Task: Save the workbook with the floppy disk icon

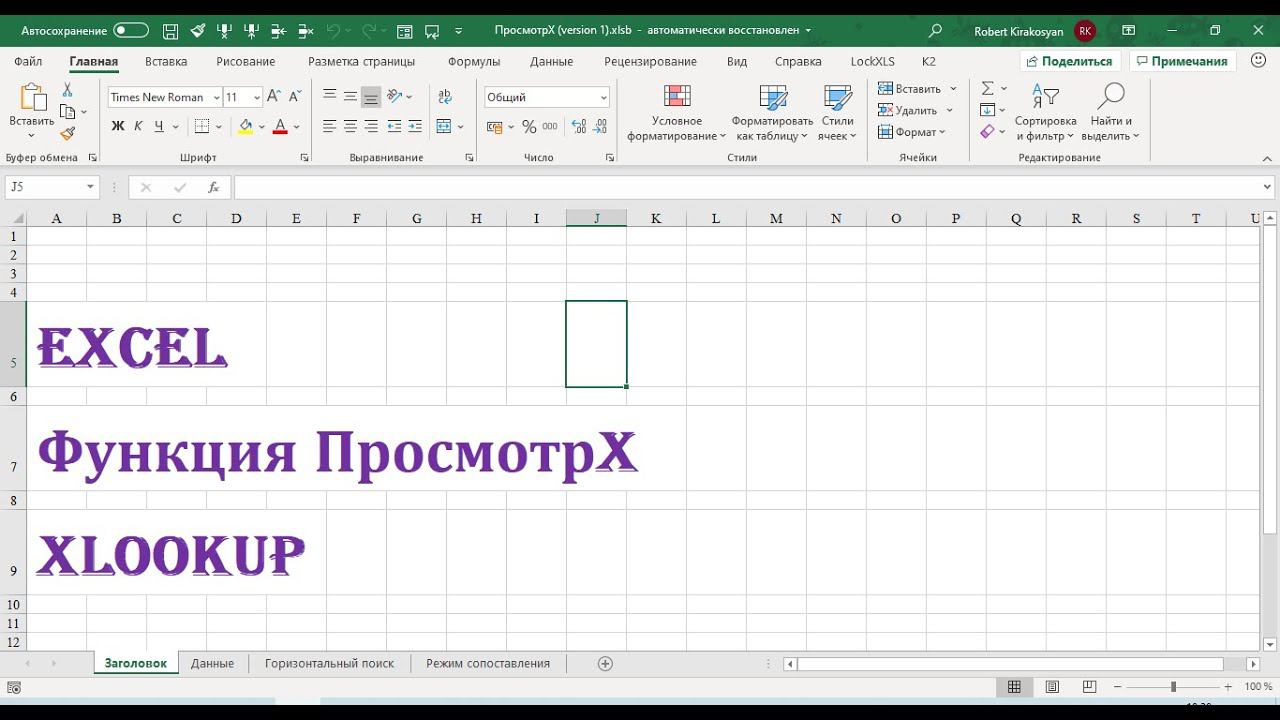Action: (x=170, y=31)
